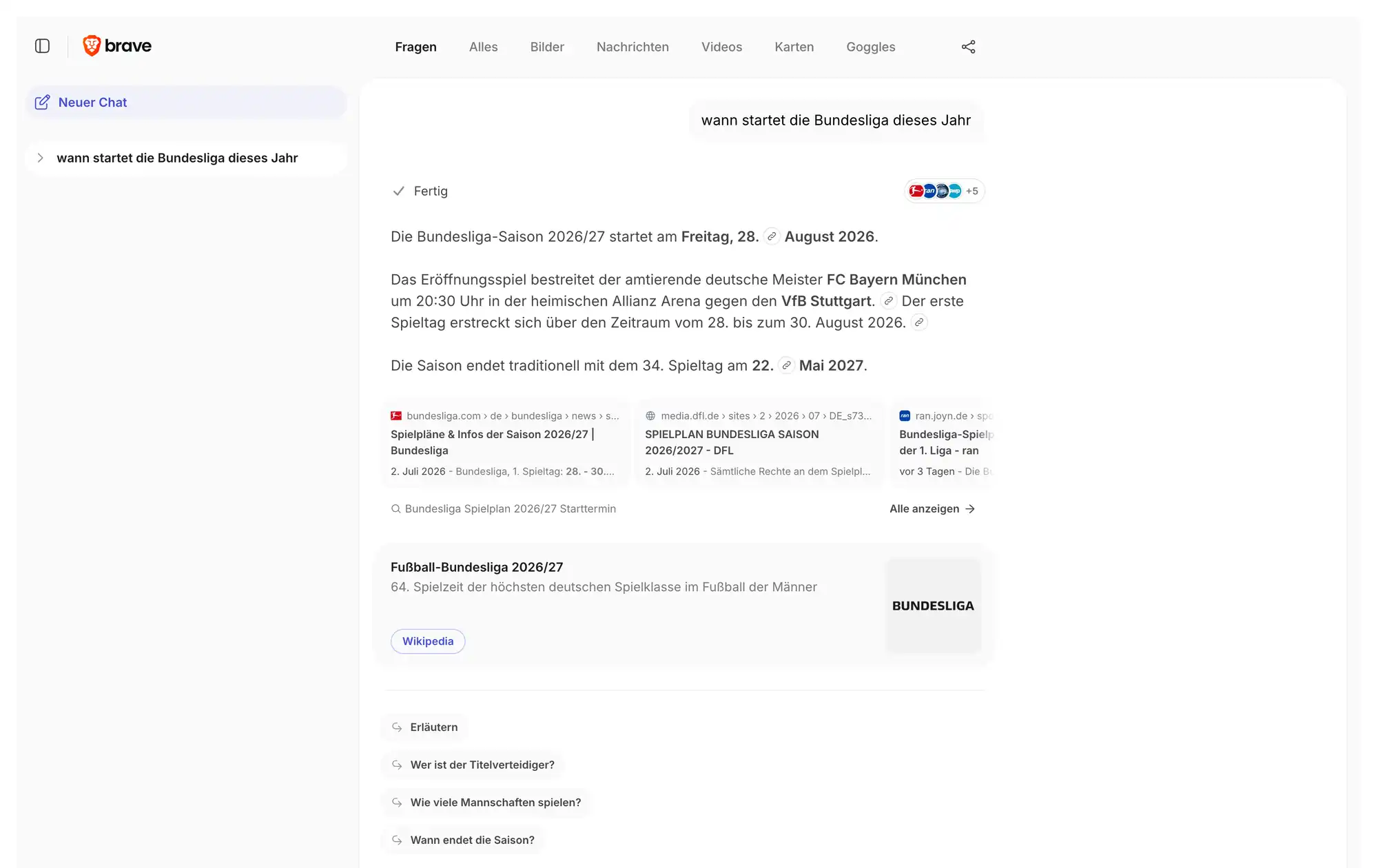Ask 'Wie viele Mannschaften spielen?'

[x=486, y=803]
